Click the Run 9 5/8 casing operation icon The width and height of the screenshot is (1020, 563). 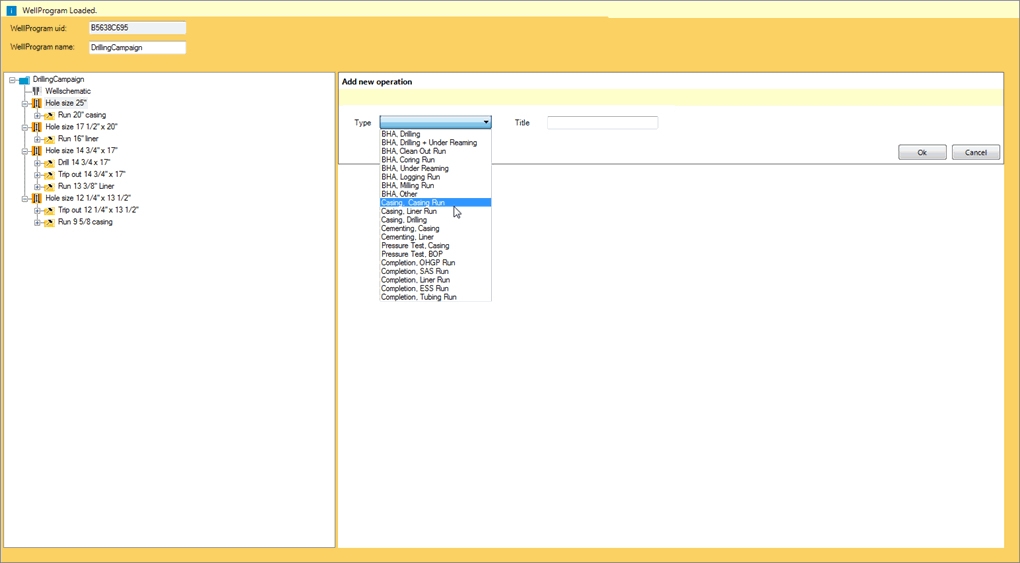(49, 223)
